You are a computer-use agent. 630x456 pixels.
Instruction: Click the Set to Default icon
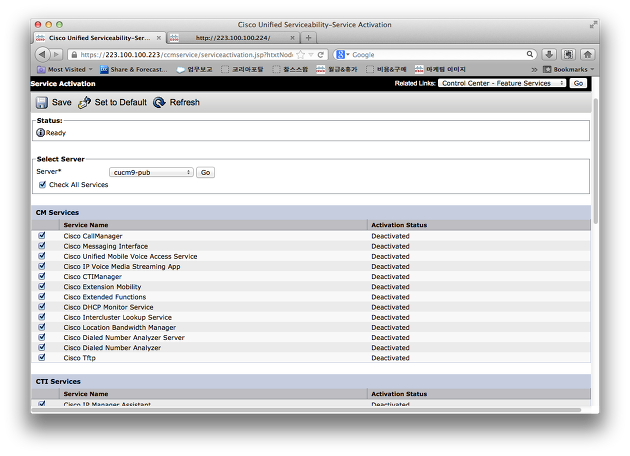(x=84, y=102)
